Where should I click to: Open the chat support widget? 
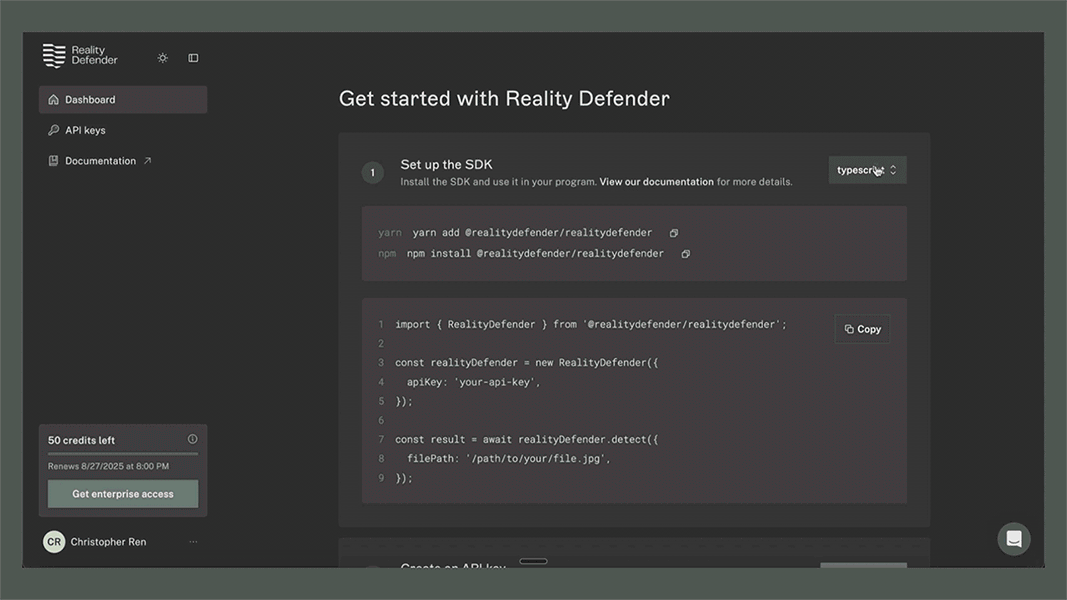(1013, 539)
